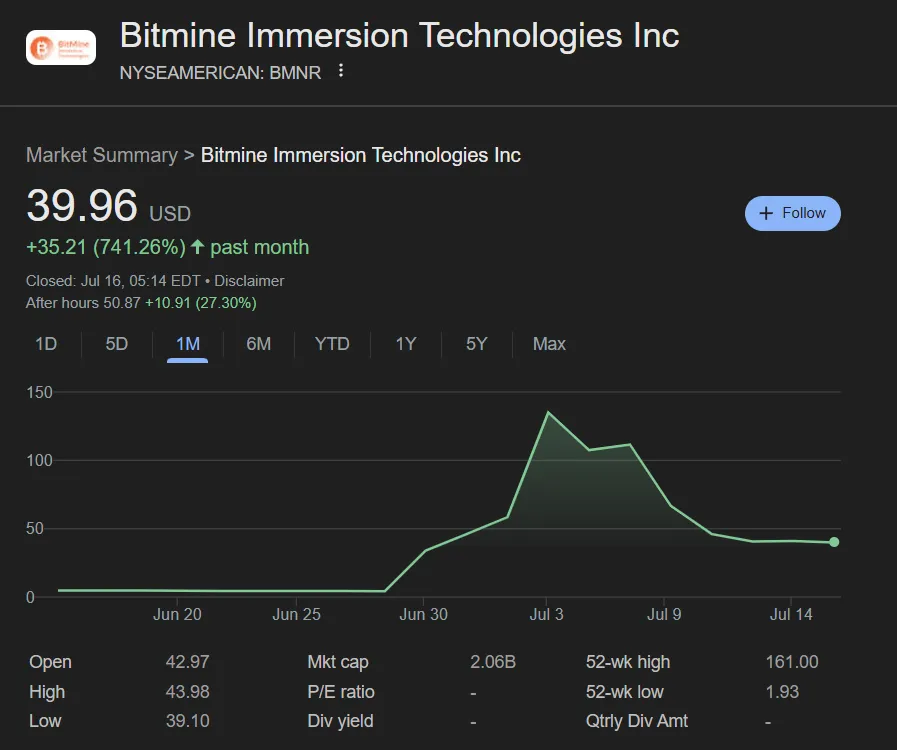Viewport: 897px width, 750px height.
Task: Switch to the 6M chart tab
Action: [x=258, y=344]
